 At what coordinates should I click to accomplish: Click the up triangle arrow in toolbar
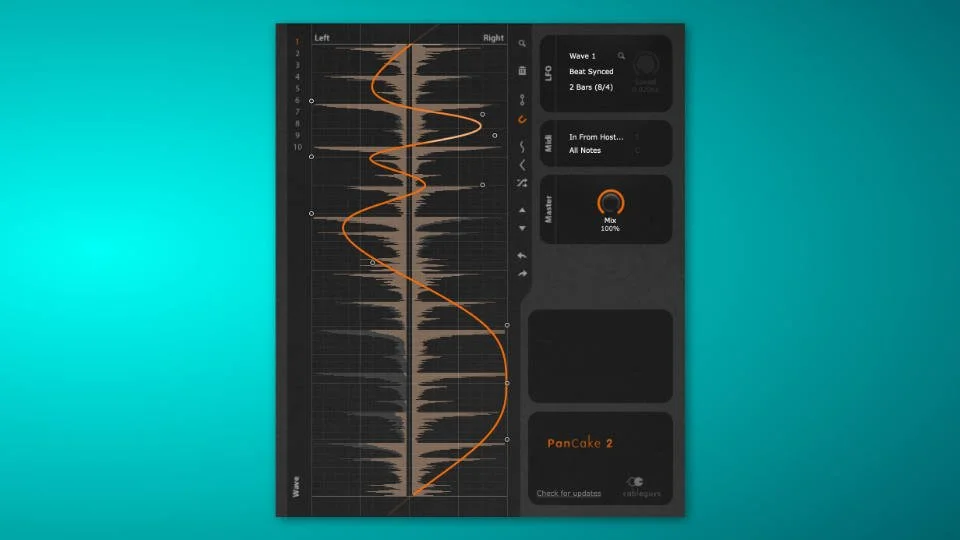click(522, 210)
